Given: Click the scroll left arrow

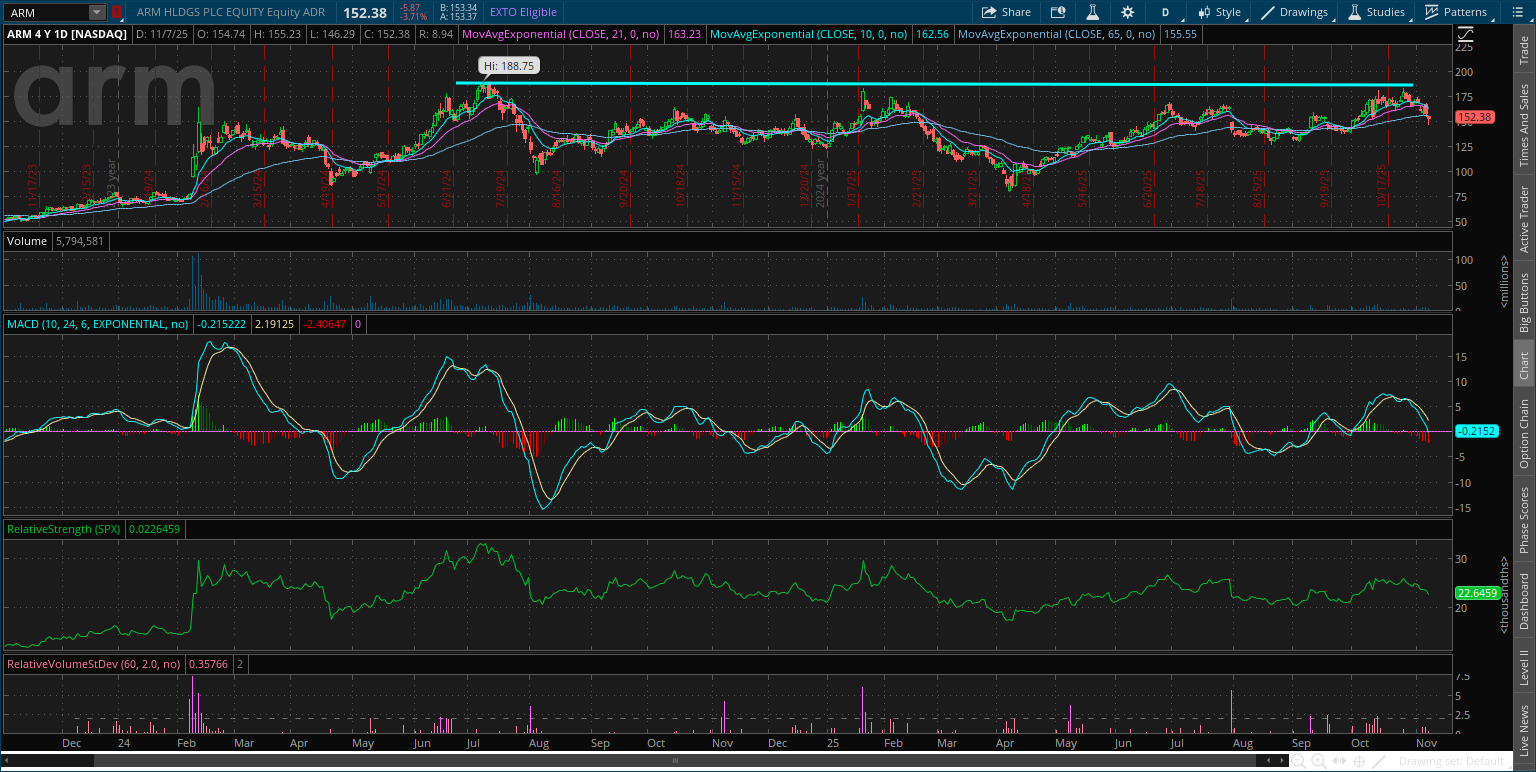Looking at the screenshot, I should pyautogui.click(x=1269, y=761).
